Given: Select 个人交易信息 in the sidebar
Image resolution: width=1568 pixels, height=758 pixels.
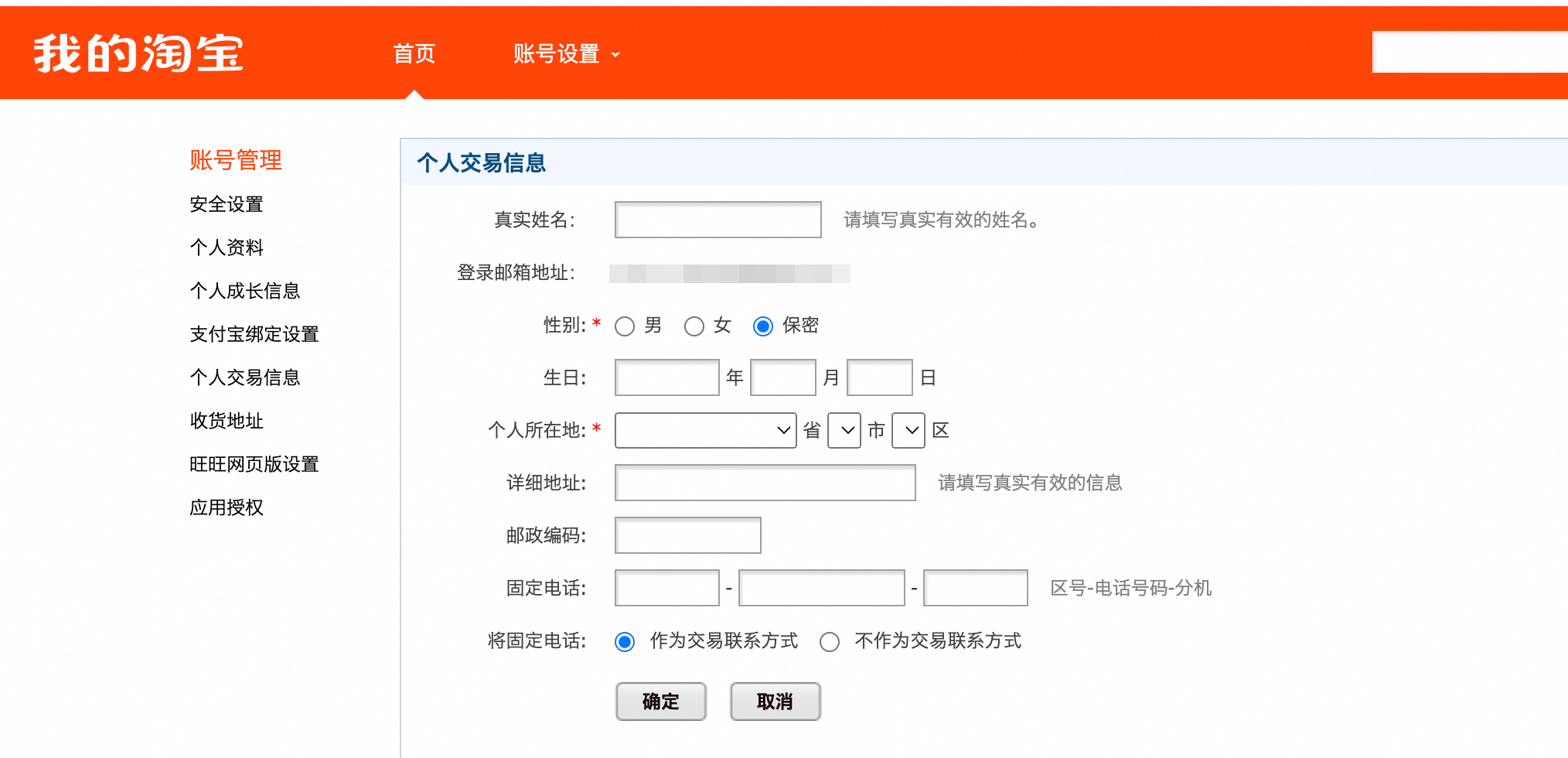Looking at the screenshot, I should [245, 377].
